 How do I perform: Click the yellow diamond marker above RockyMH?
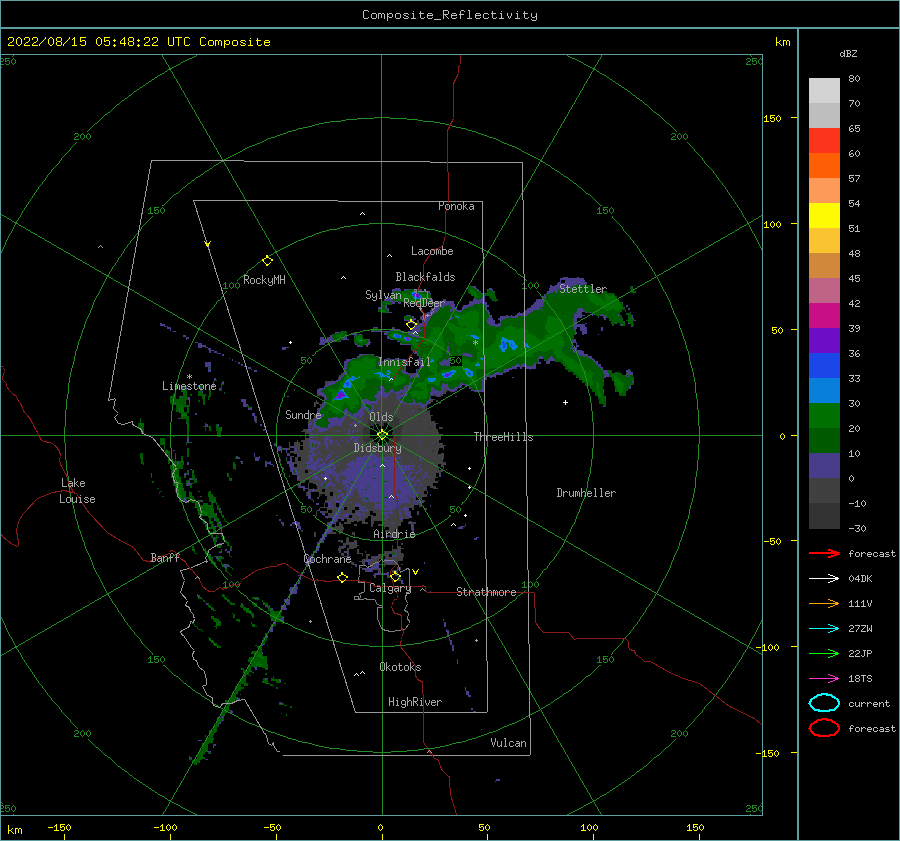point(267,261)
